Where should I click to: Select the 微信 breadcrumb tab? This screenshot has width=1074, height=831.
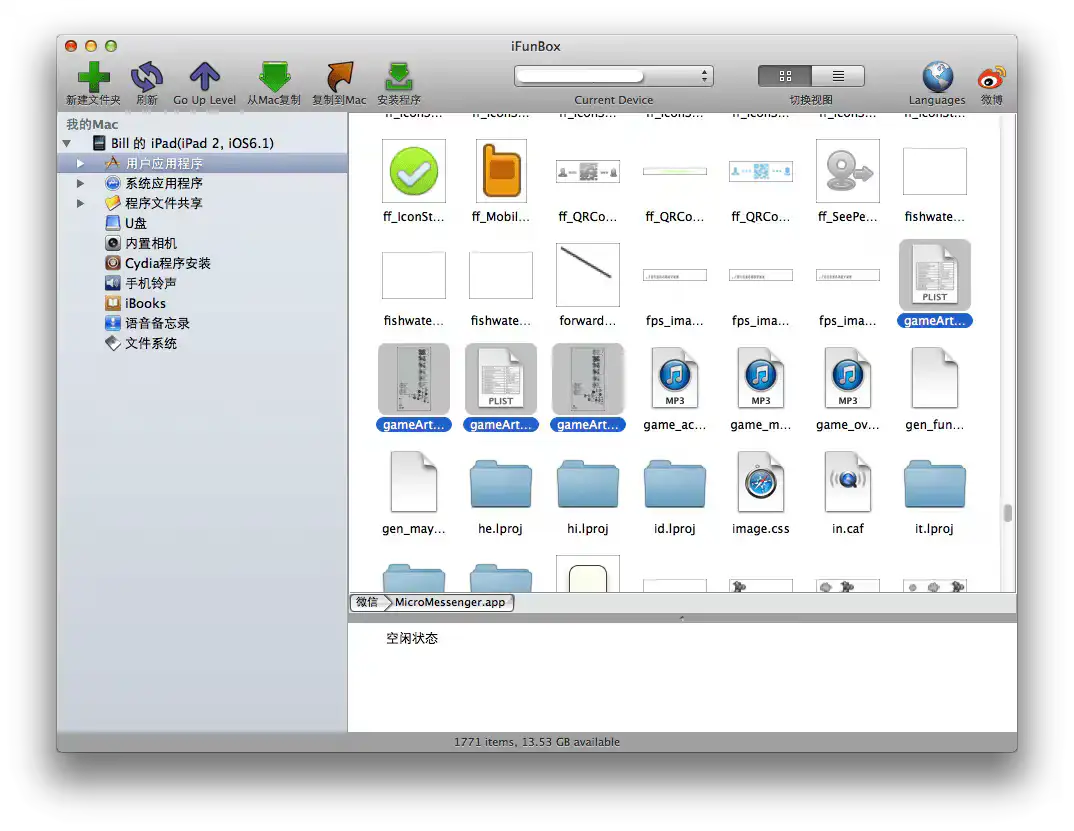tap(366, 602)
